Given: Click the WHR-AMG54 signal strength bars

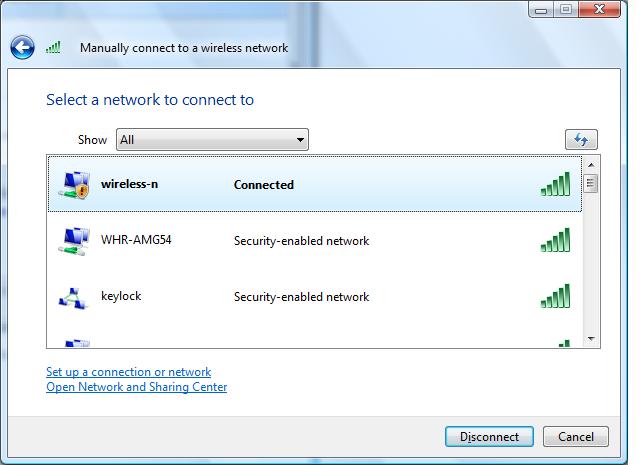Looking at the screenshot, I should pos(555,240).
